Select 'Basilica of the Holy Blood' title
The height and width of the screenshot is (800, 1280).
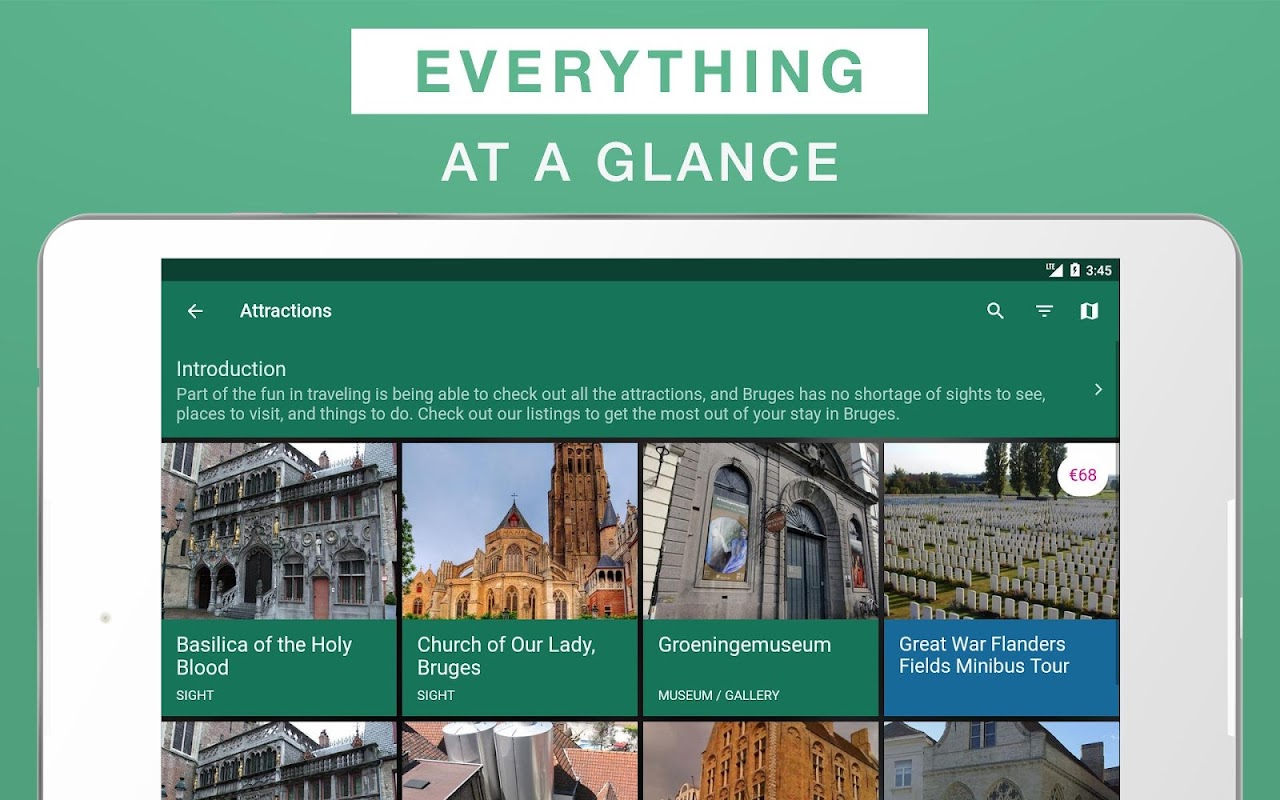pyautogui.click(x=264, y=656)
